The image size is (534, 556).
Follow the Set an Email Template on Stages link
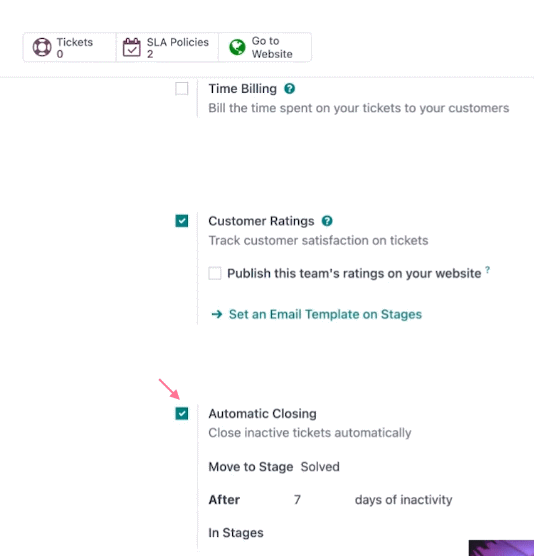[325, 314]
